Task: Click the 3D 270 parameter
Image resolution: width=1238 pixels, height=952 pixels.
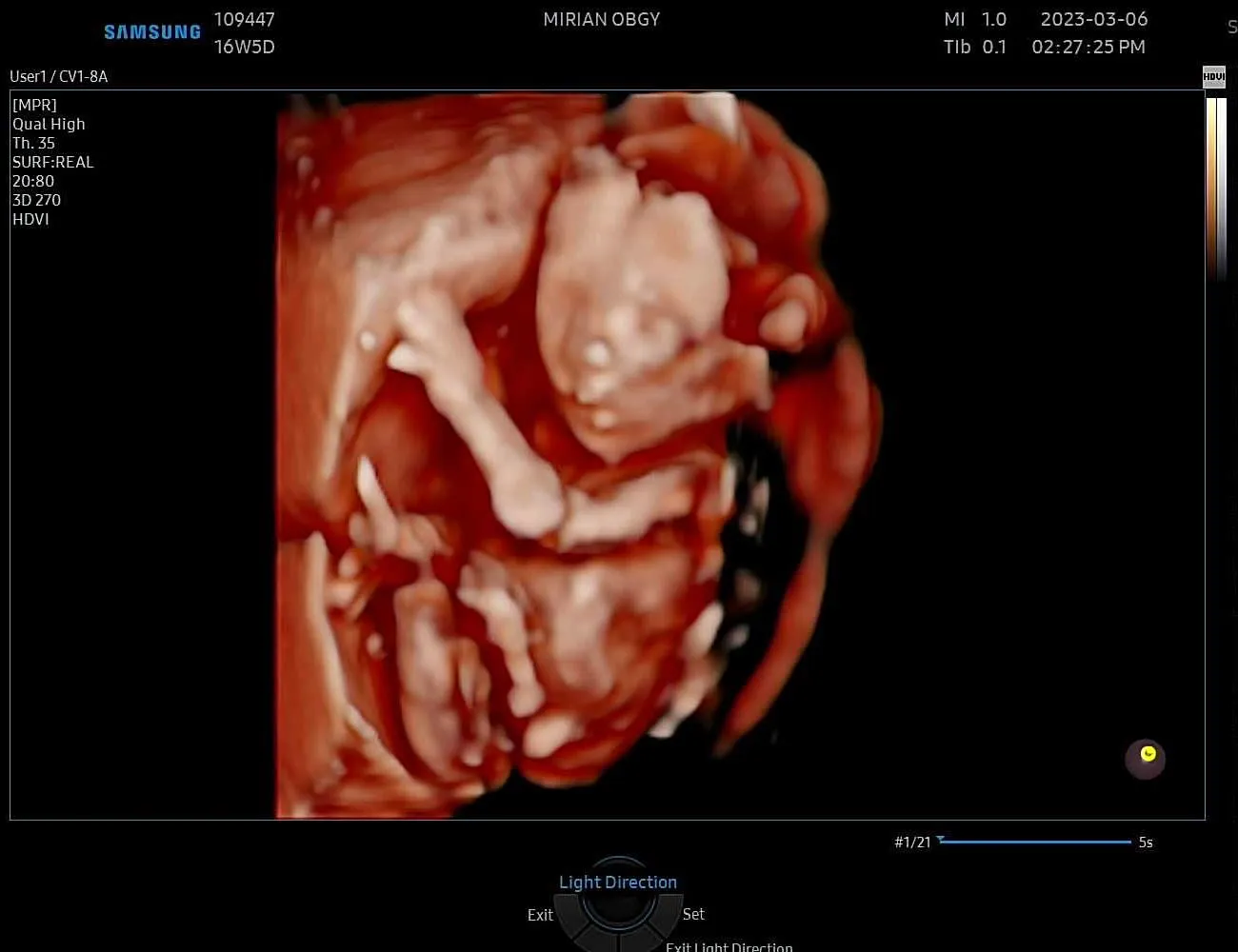Action: [x=36, y=200]
